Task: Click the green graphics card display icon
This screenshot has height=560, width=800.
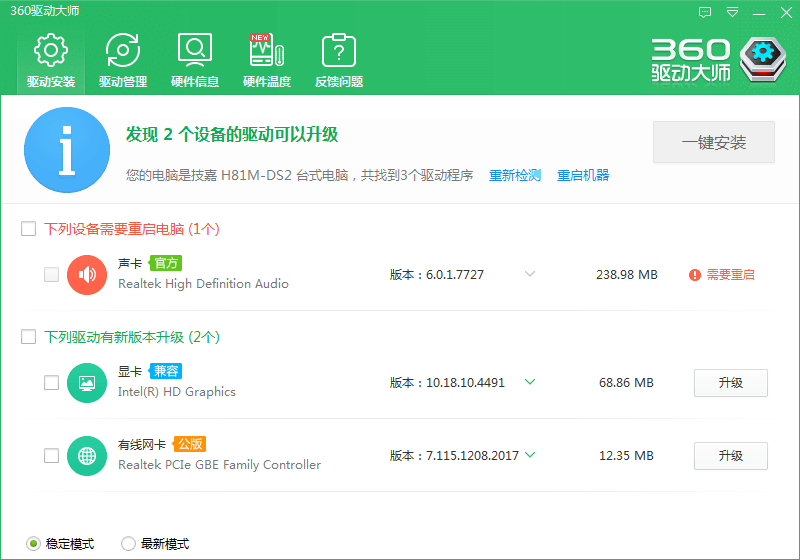Action: 87,383
